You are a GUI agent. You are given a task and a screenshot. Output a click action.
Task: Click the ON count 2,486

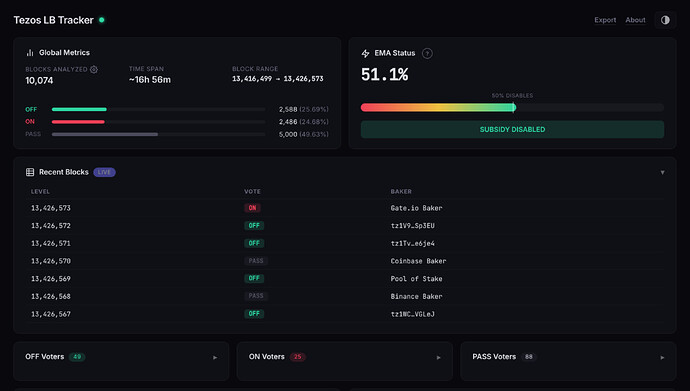[x=288, y=122]
